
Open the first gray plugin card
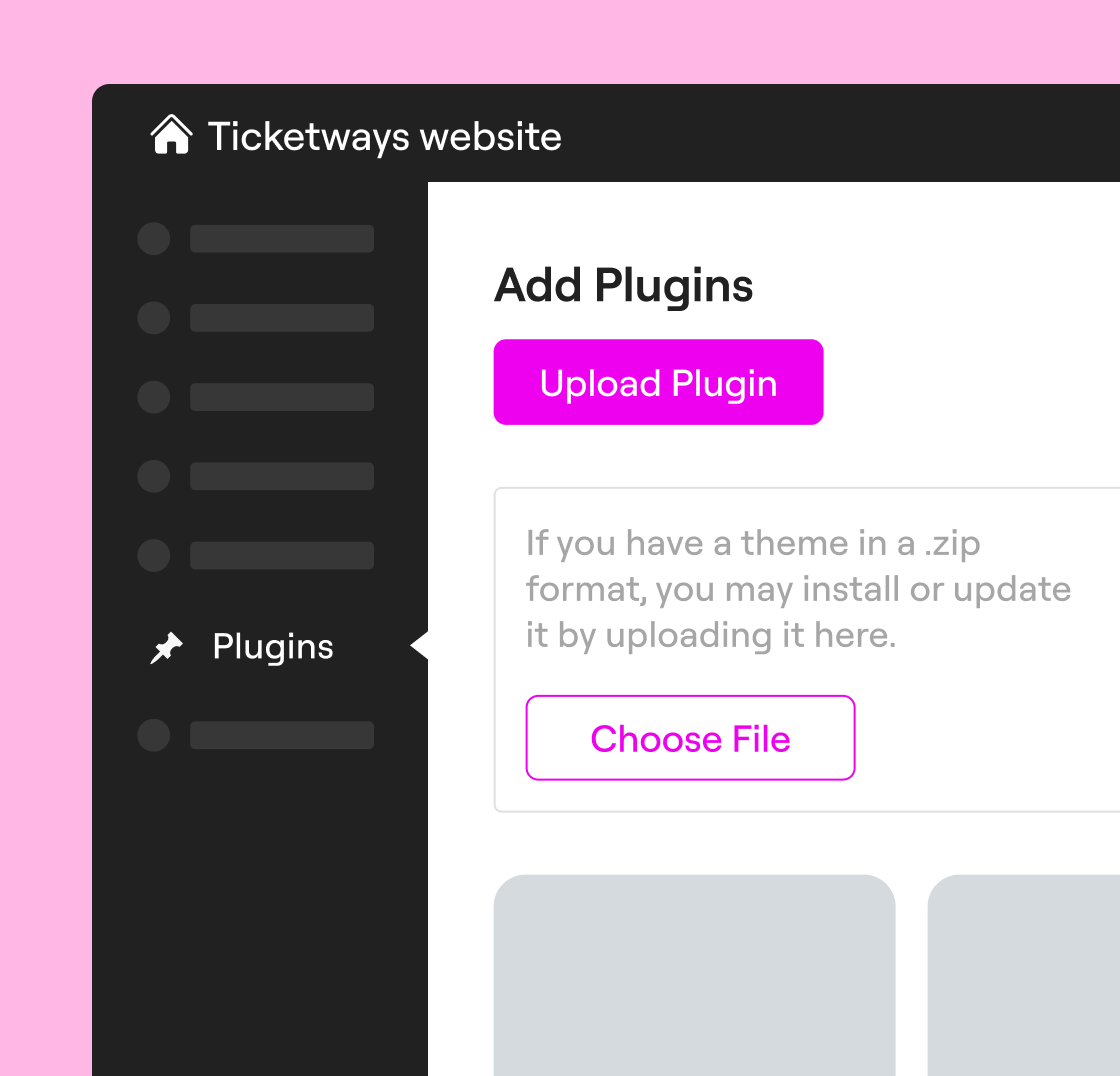point(694,975)
